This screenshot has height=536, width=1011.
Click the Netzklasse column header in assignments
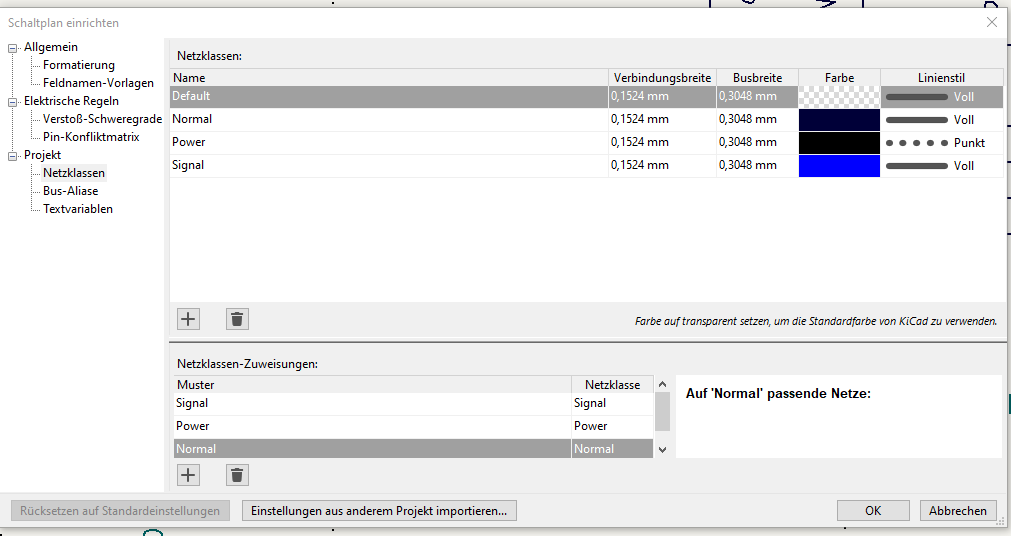pyautogui.click(x=613, y=384)
